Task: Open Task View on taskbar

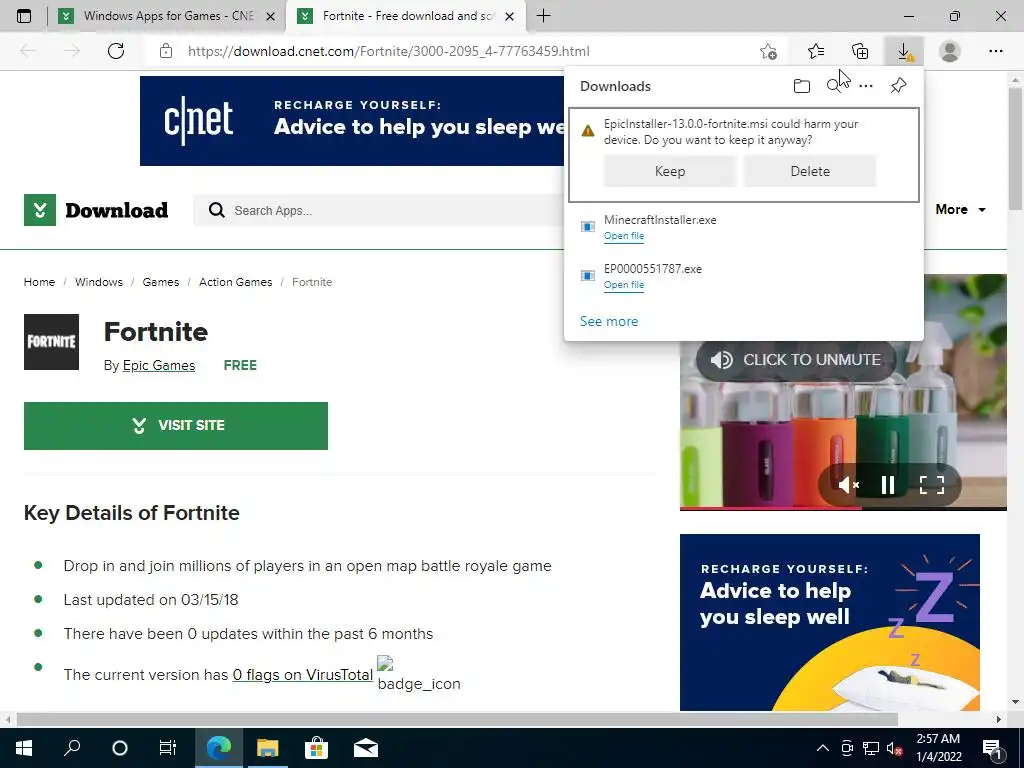Action: click(x=168, y=748)
